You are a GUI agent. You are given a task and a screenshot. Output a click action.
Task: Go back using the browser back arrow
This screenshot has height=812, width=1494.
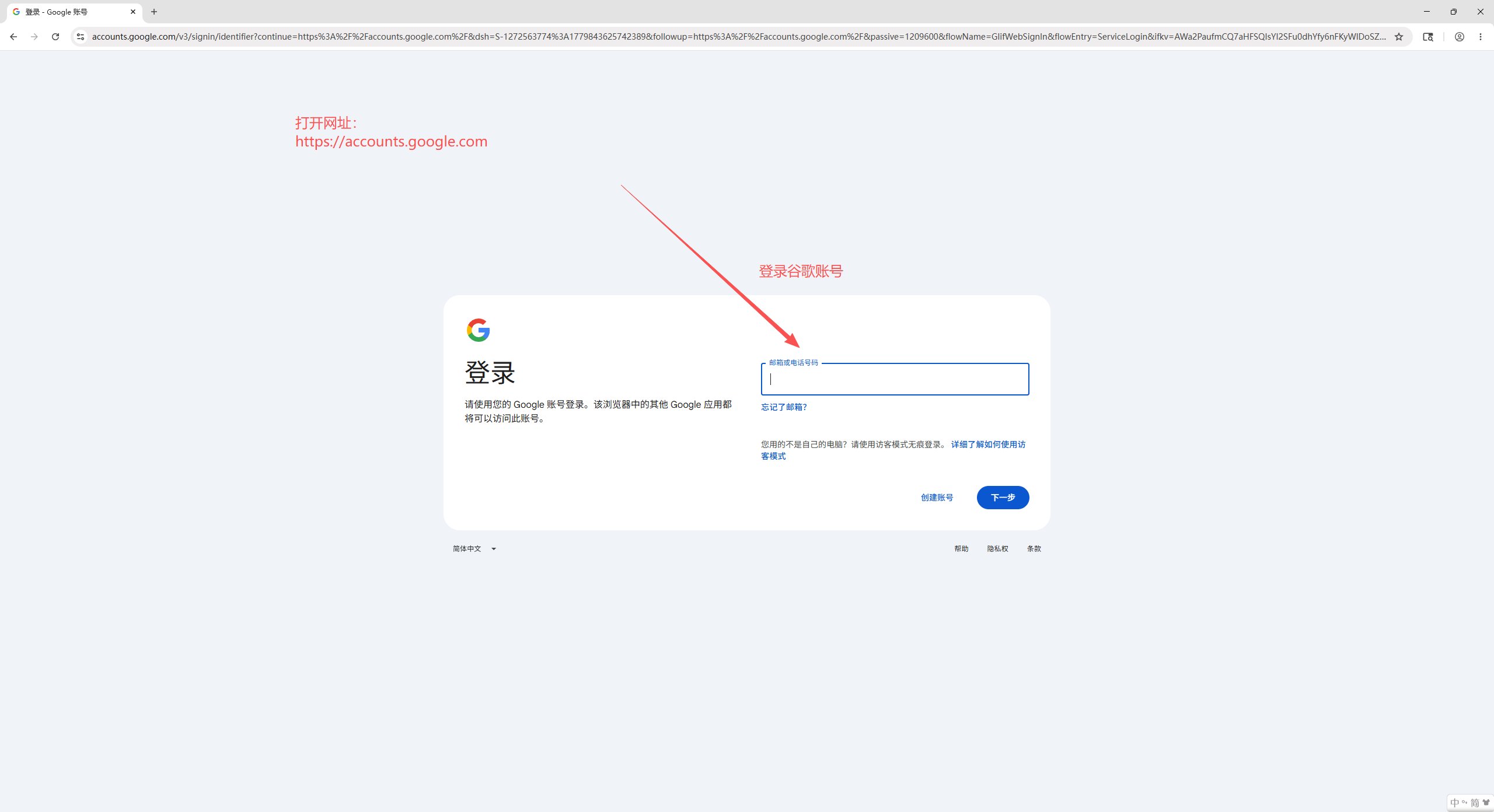point(13,37)
